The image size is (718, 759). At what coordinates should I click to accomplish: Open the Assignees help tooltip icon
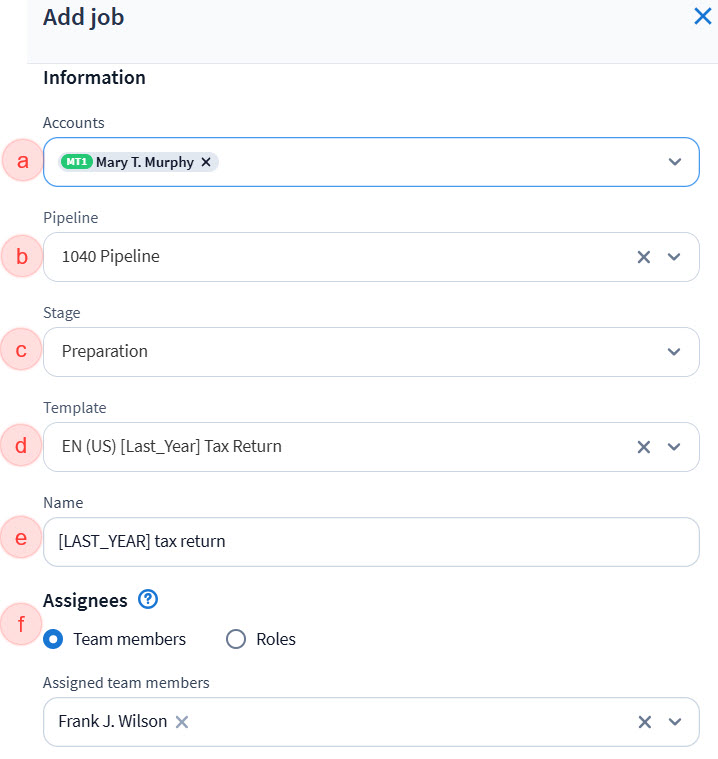149,600
